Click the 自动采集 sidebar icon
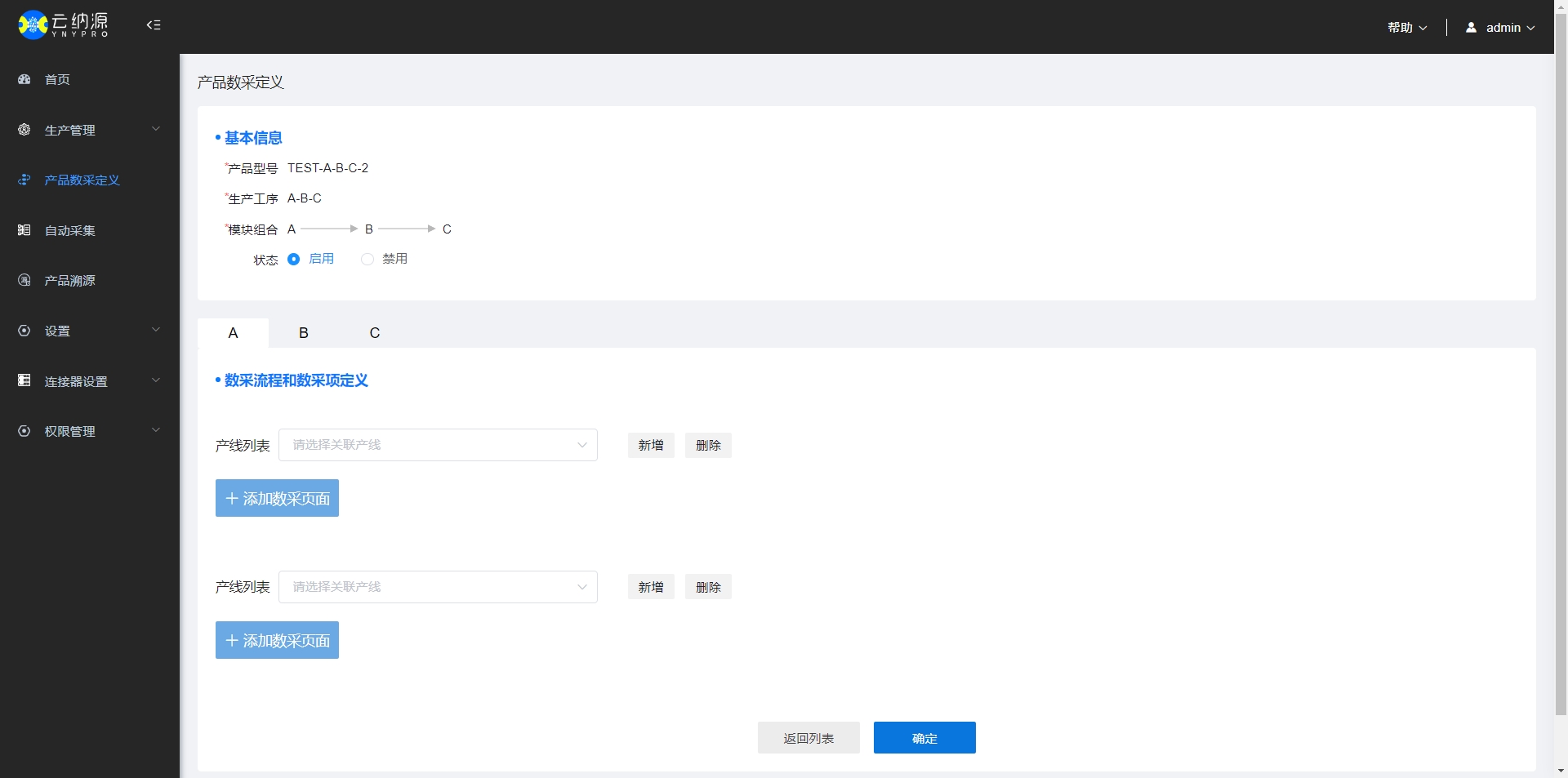This screenshot has width=1568, height=778. (24, 230)
